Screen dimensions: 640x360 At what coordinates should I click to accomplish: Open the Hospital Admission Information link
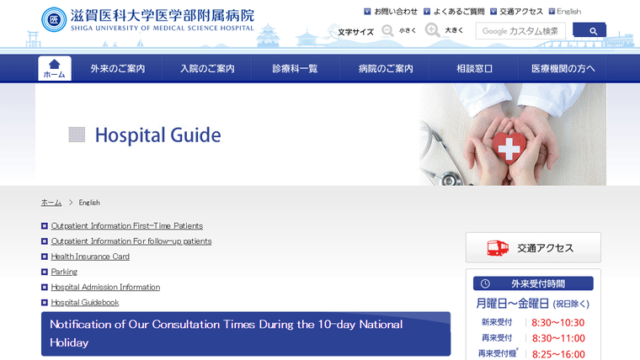coord(105,287)
